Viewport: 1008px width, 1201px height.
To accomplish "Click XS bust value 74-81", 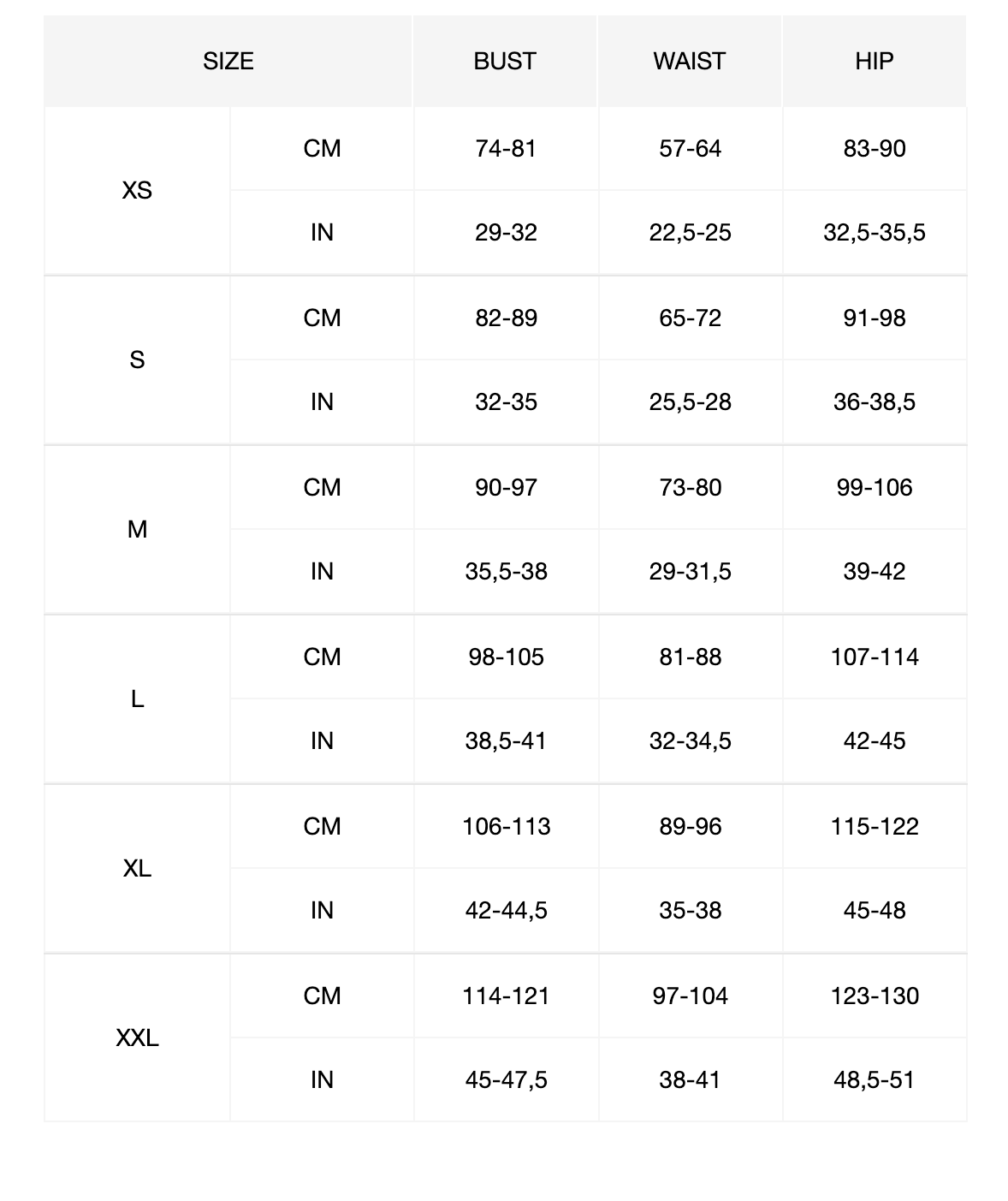I will tap(506, 149).
